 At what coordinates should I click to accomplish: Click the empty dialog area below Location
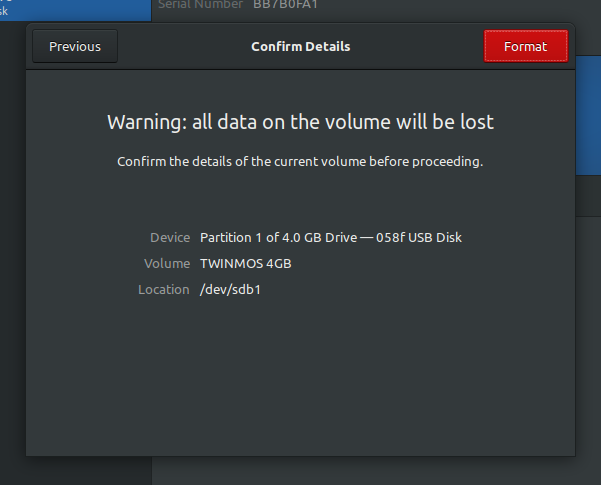[x=300, y=380]
